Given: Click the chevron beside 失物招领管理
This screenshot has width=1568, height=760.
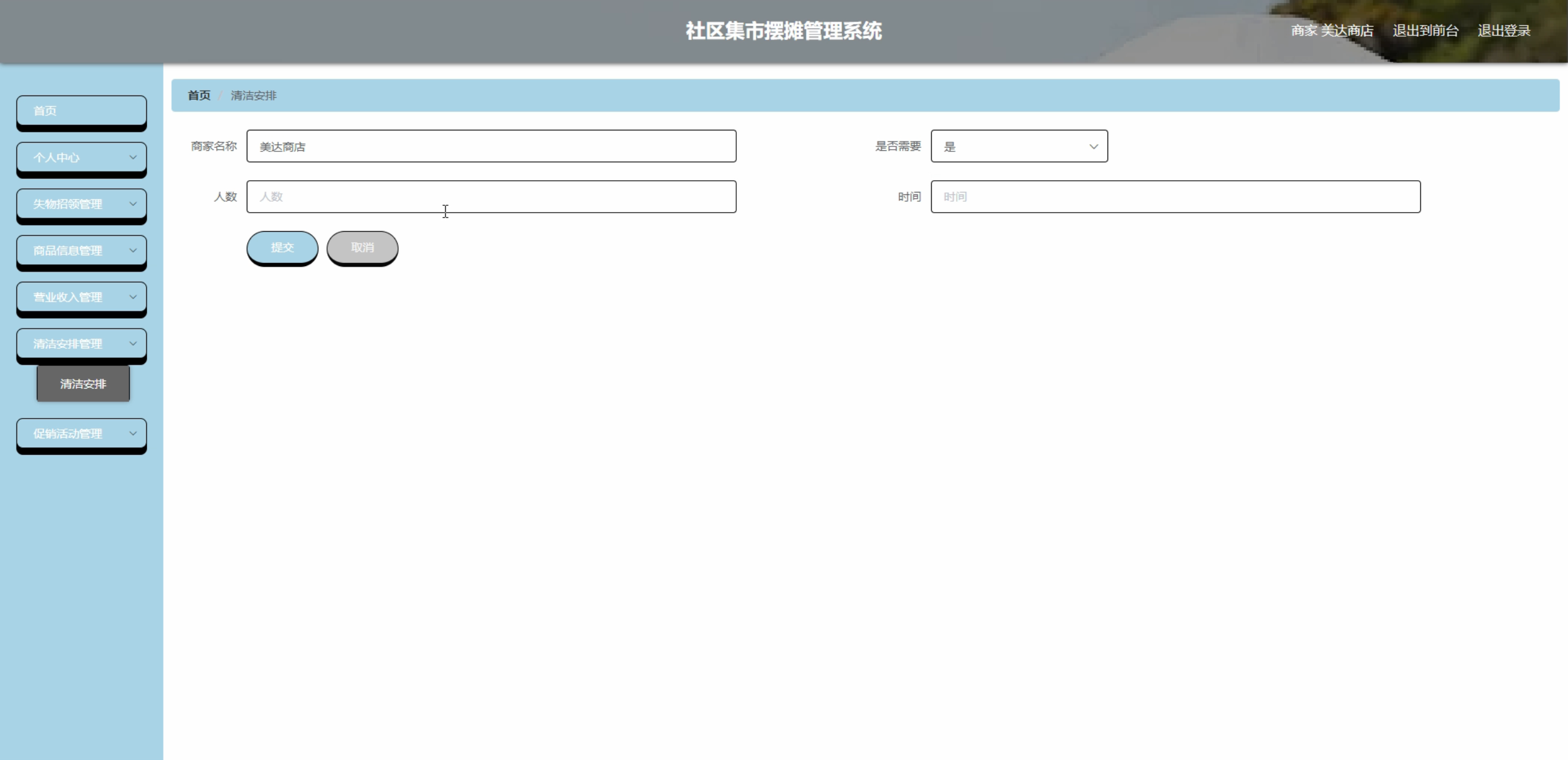Looking at the screenshot, I should [x=133, y=204].
